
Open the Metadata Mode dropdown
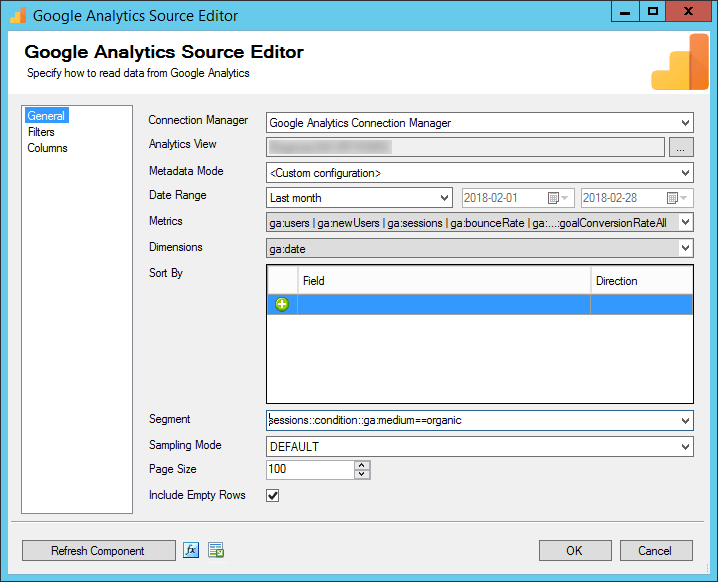pos(685,173)
